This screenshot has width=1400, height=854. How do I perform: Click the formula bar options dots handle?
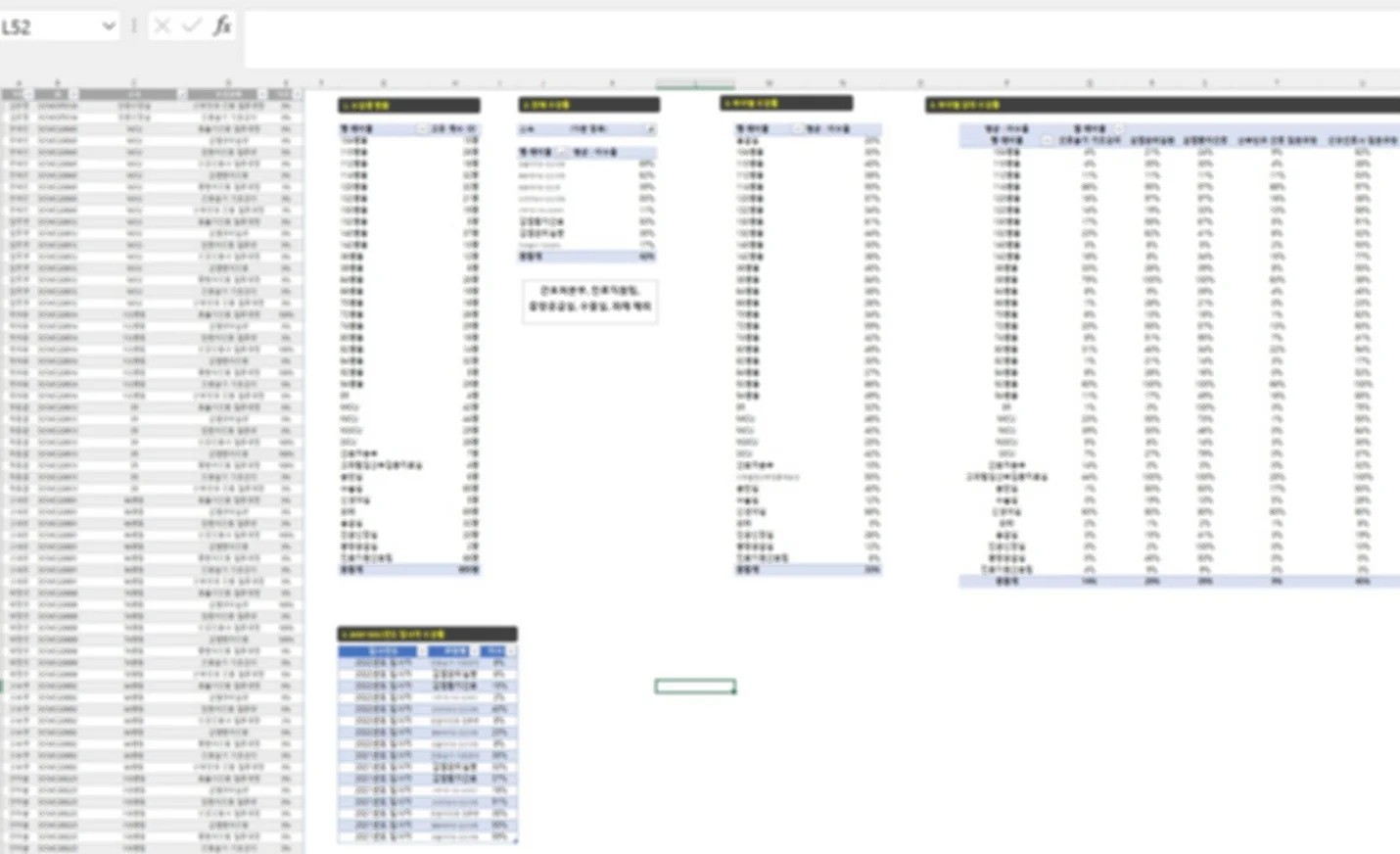134,26
